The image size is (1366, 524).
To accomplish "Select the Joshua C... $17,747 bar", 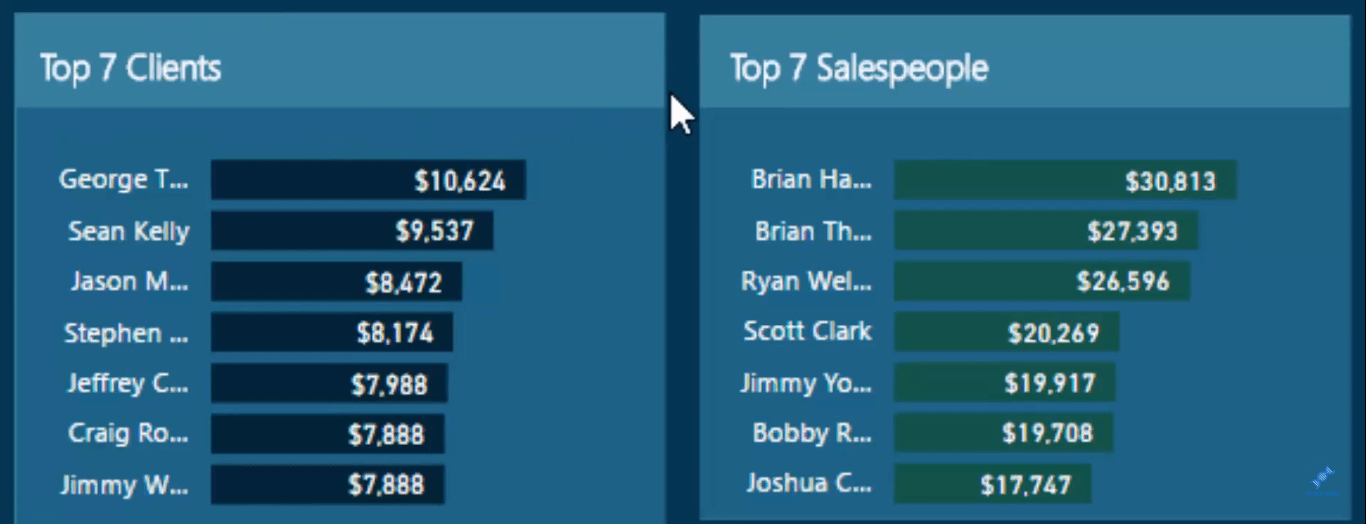I will coord(992,484).
